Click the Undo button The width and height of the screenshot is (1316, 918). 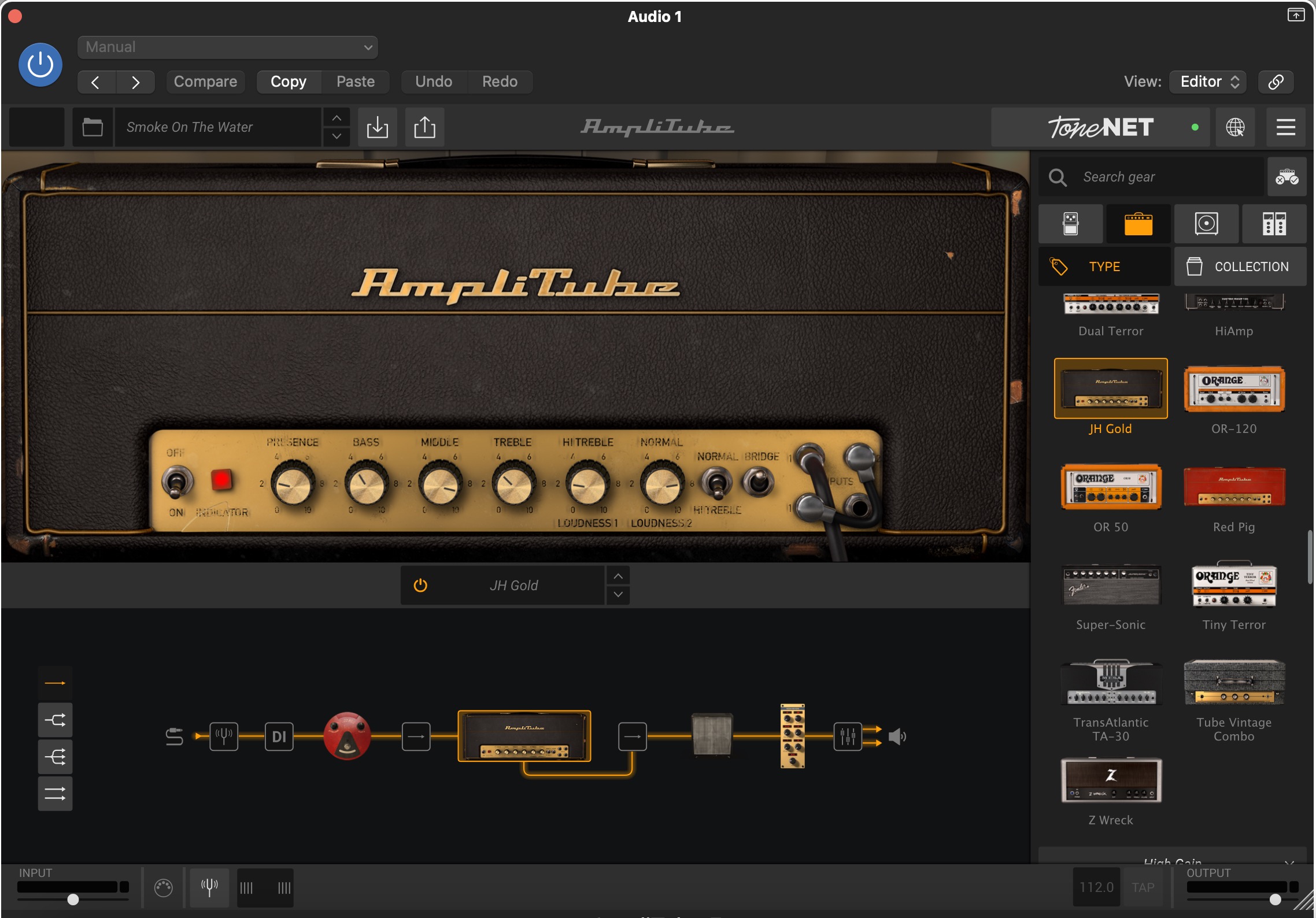tap(434, 82)
